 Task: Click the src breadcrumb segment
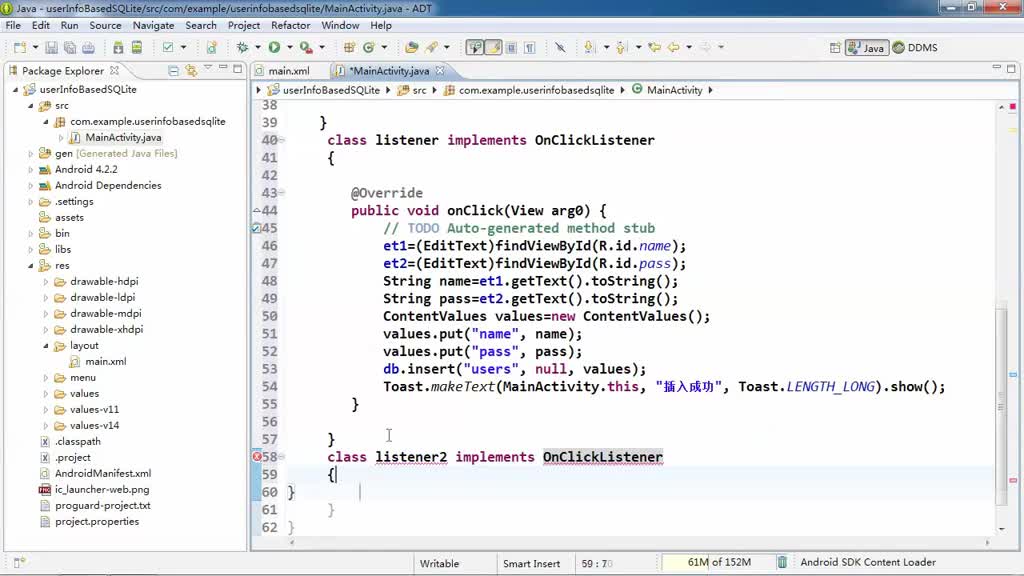pos(412,90)
